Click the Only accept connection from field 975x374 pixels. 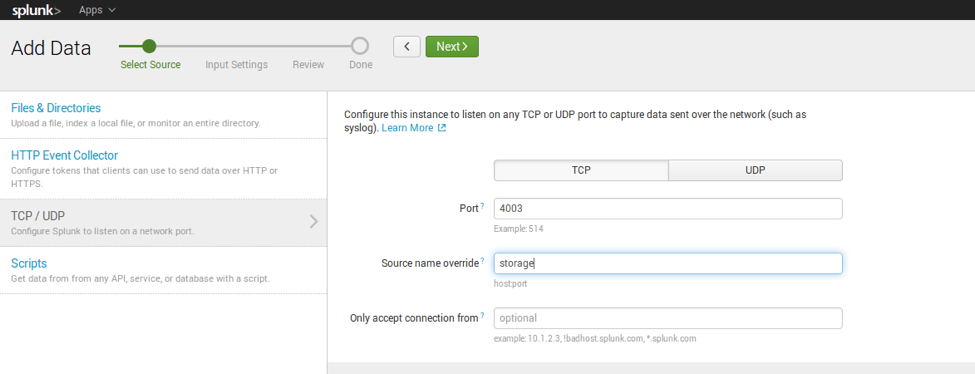[x=668, y=318]
